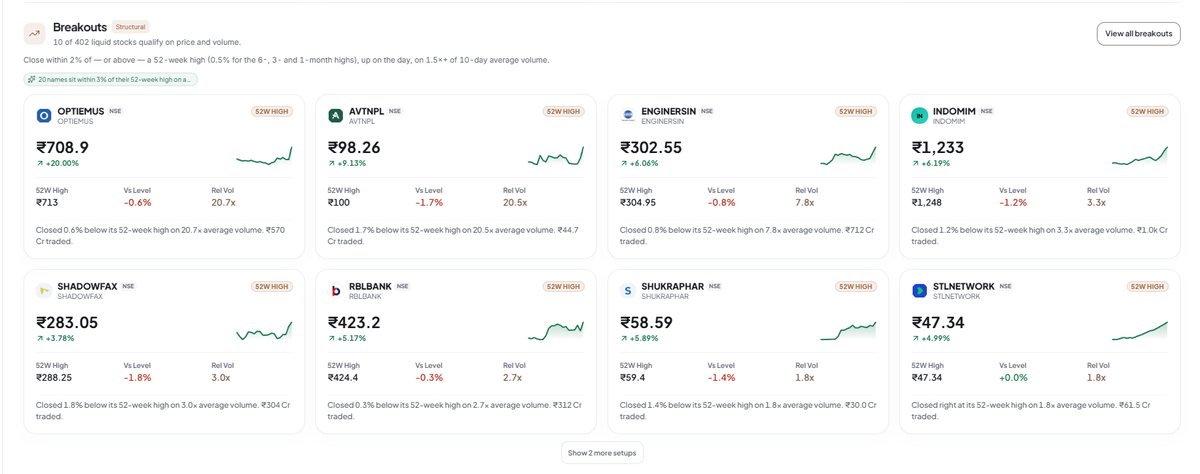
Task: Click the SHUKRAPHAR company logo
Action: point(628,291)
